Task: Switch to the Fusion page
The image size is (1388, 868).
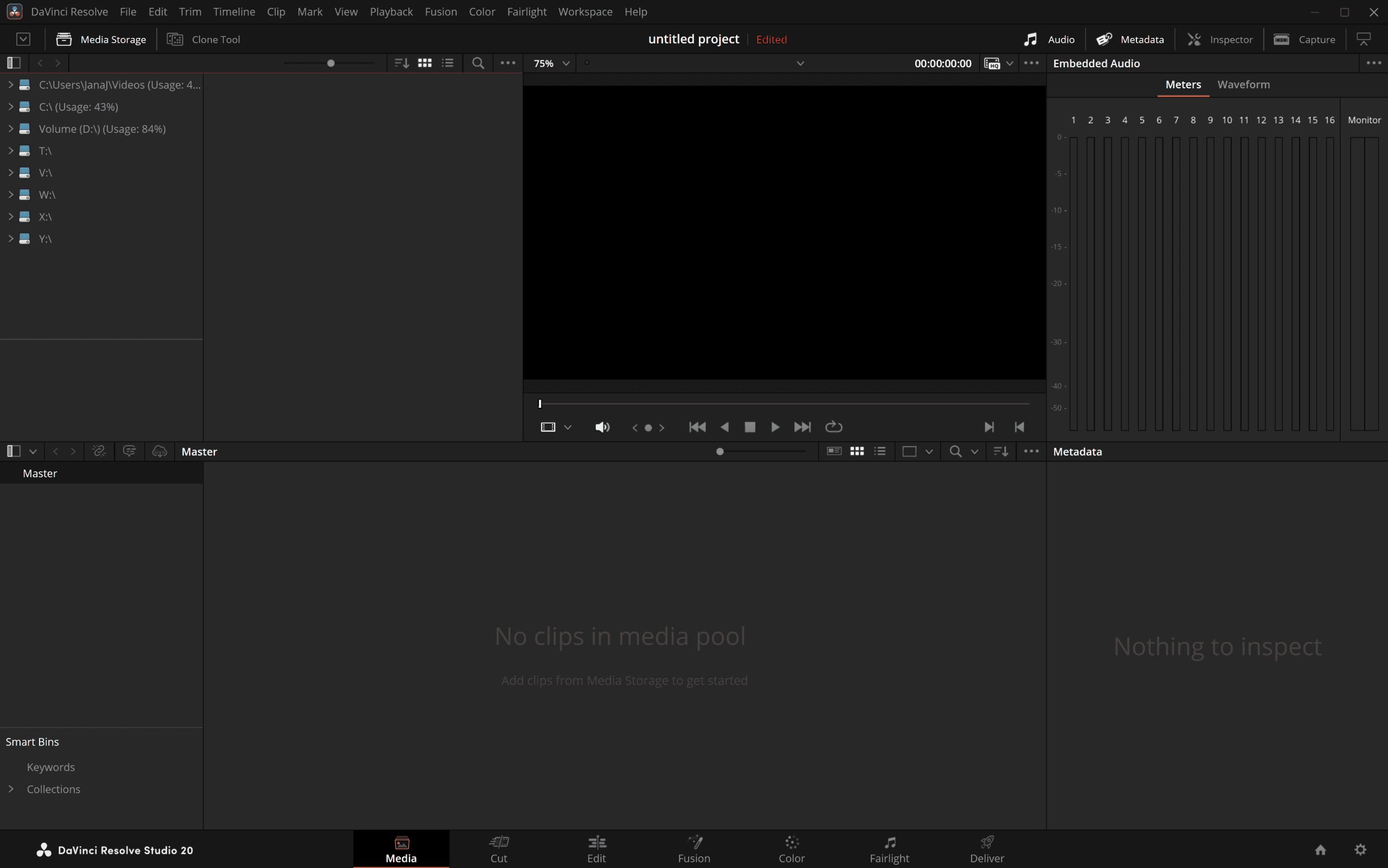Action: [x=694, y=848]
